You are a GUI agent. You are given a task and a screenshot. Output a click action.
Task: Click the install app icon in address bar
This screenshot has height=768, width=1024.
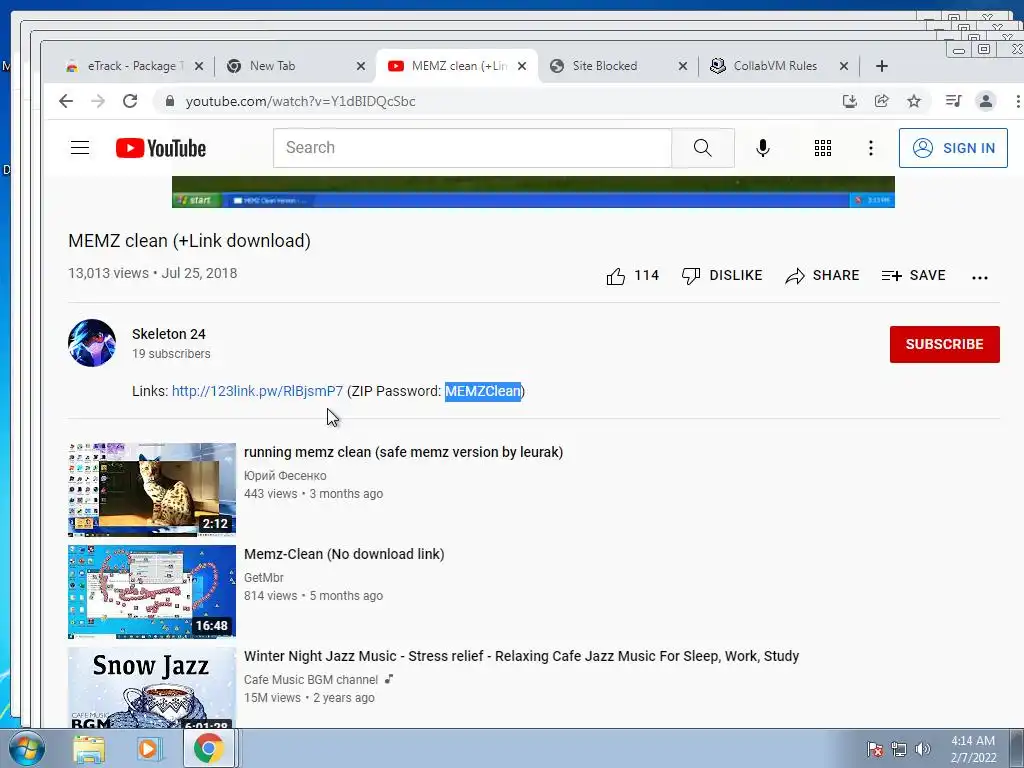[849, 101]
